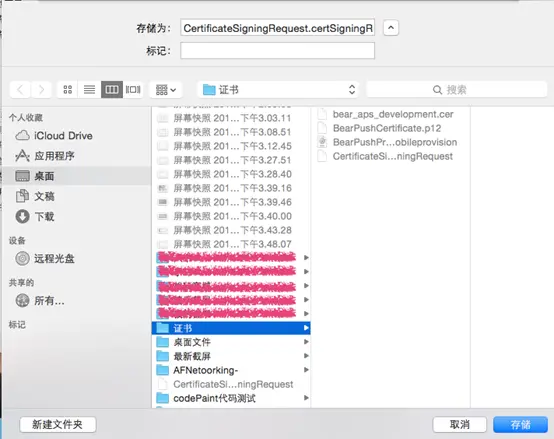Viewport: 554px width, 439px height.
Task: Click folder icon of 桌面文件
Action: tap(163, 342)
